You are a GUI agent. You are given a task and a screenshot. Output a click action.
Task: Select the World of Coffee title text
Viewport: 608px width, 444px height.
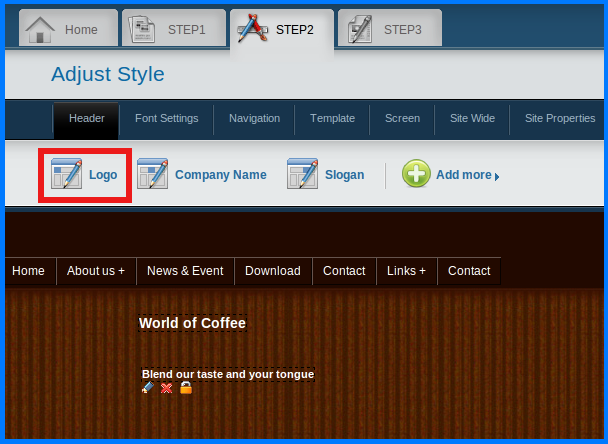coord(192,323)
